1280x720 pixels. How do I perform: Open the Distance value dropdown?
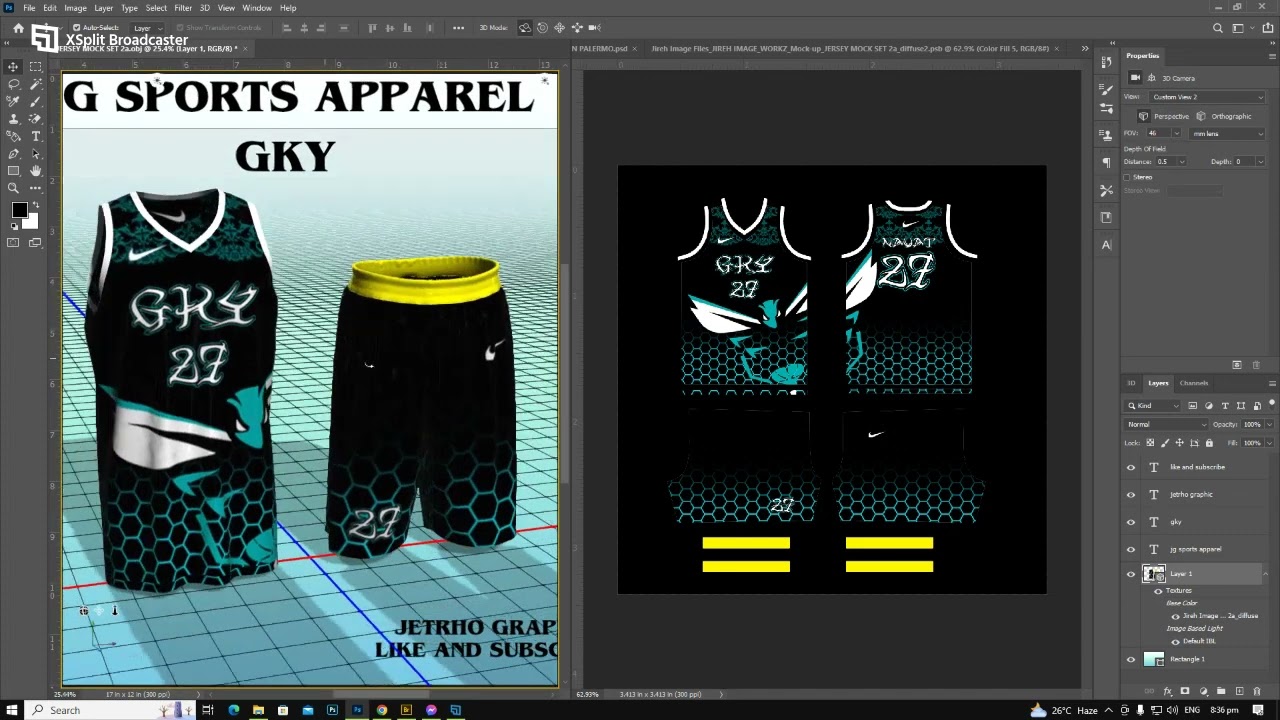[x=1182, y=161]
